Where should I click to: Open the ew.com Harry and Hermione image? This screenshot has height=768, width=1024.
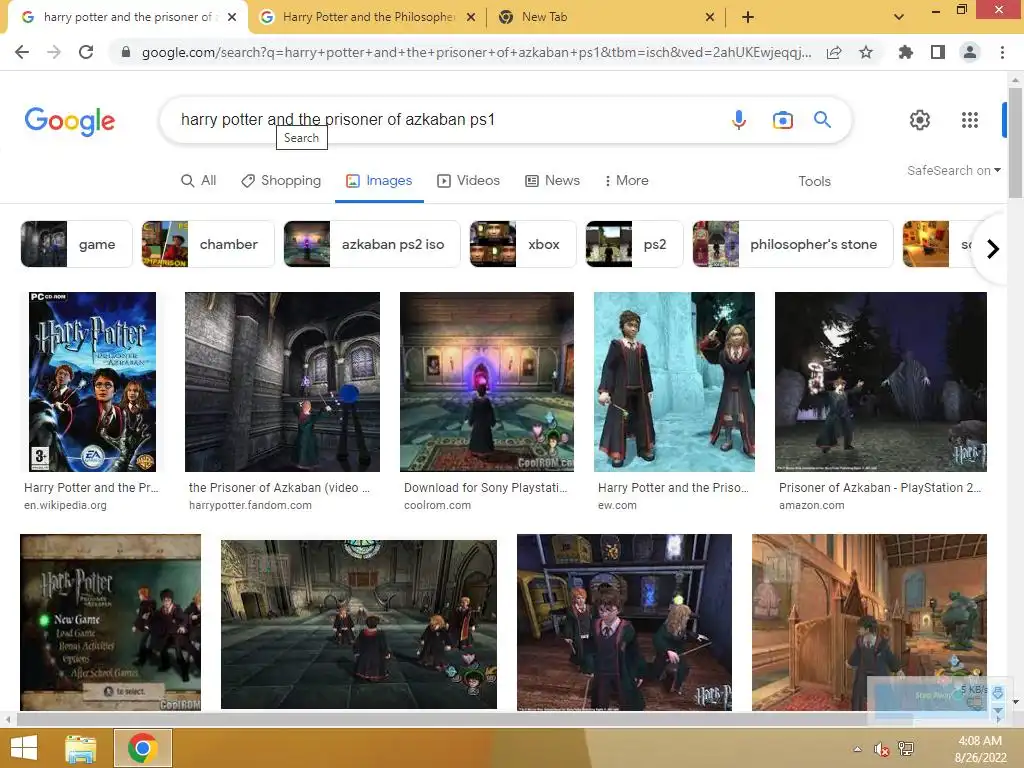point(674,381)
